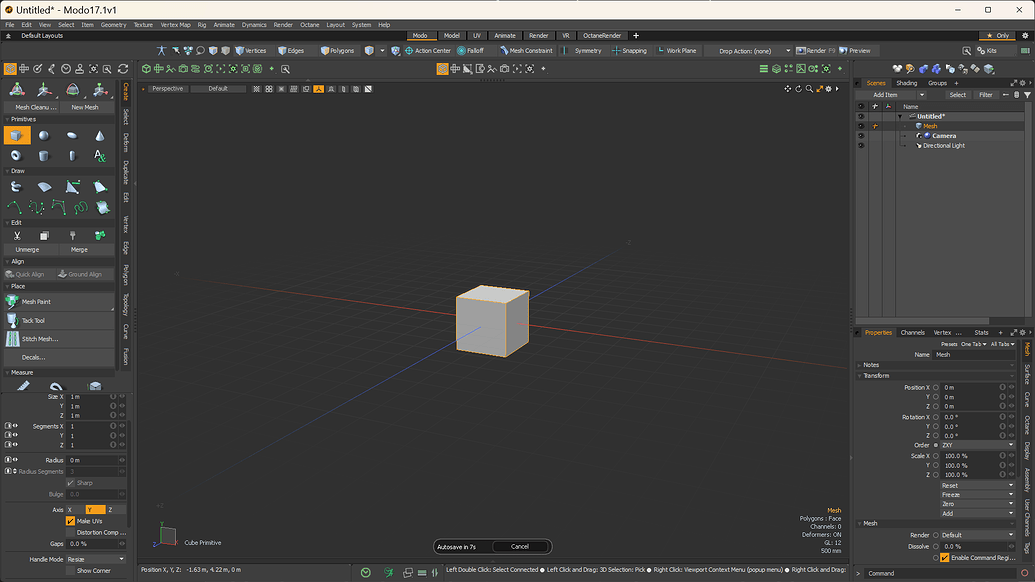1035x582 pixels.
Task: Open the Reset transform dropdown
Action: [x=977, y=485]
